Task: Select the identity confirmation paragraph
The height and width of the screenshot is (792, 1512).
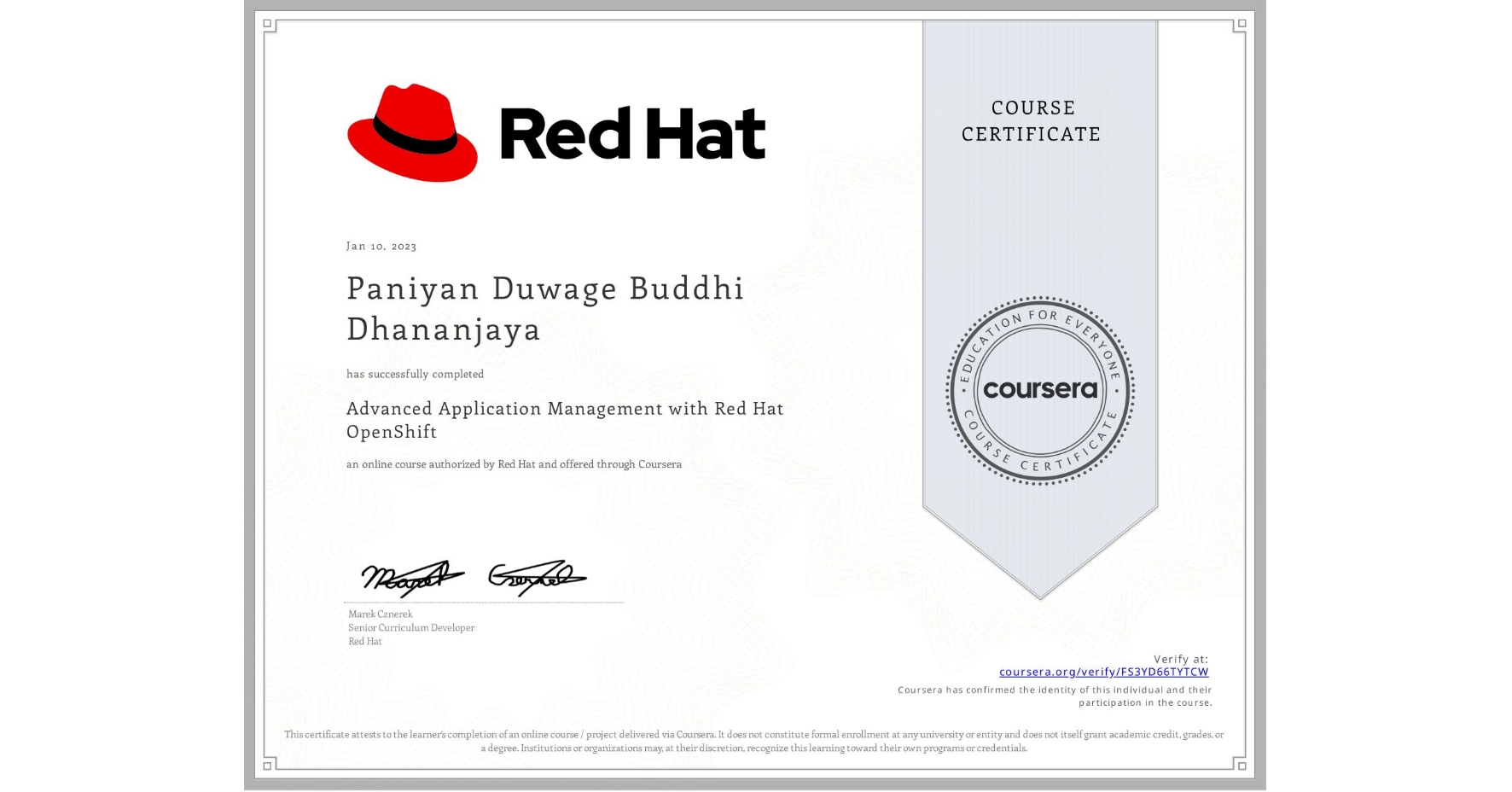Action: 1055,694
